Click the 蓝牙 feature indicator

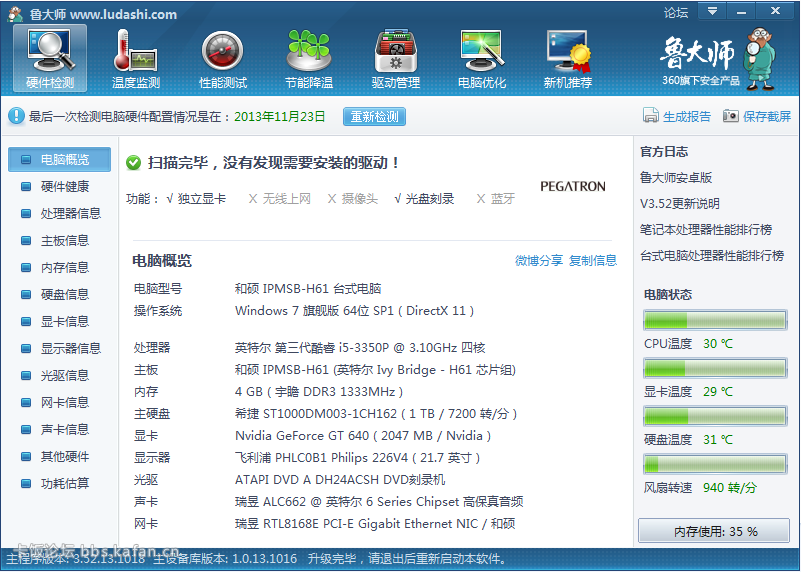pos(496,199)
